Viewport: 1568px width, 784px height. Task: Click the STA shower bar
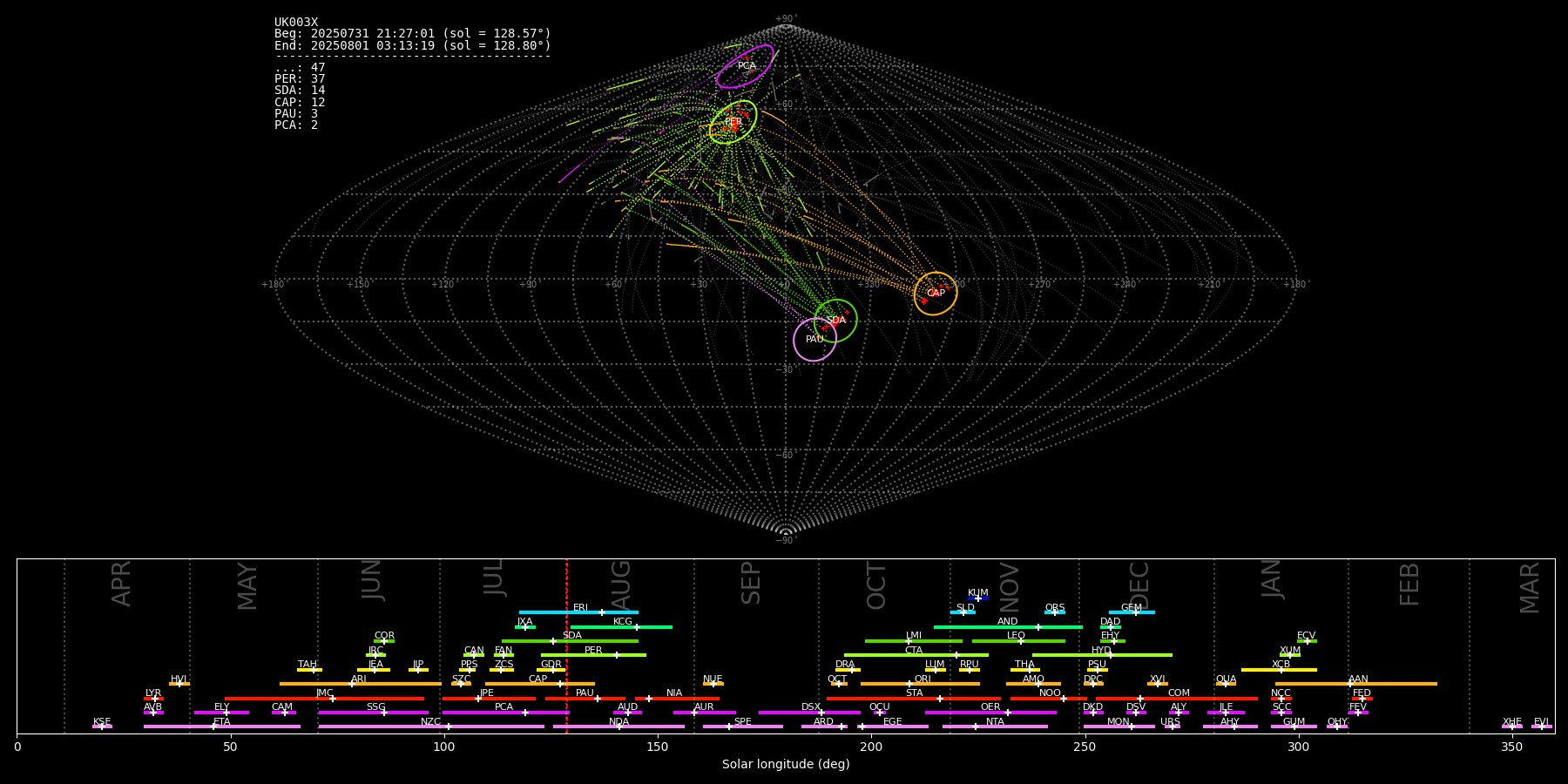(x=914, y=698)
